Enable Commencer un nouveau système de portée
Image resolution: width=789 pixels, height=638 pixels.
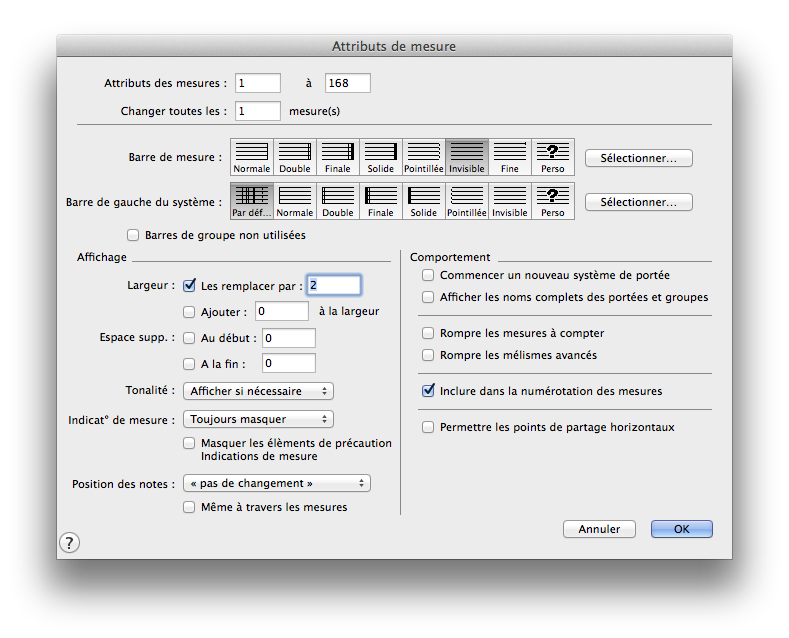point(428,275)
